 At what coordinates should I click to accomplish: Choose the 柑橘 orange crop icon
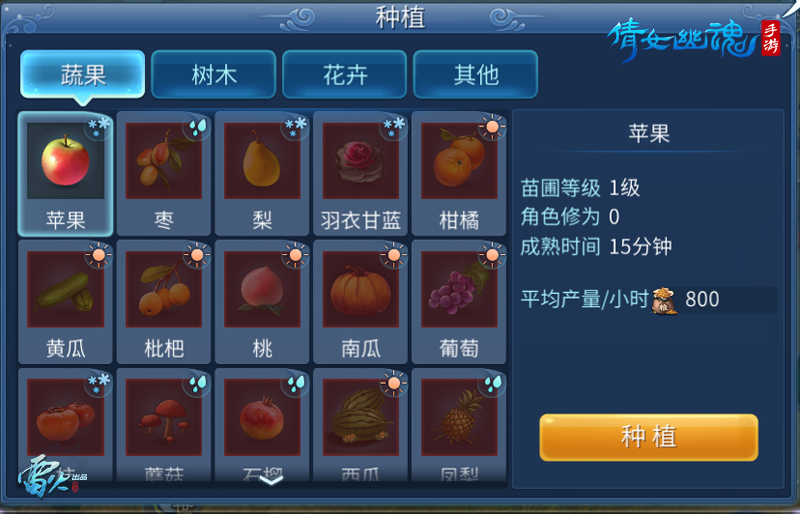click(x=459, y=161)
